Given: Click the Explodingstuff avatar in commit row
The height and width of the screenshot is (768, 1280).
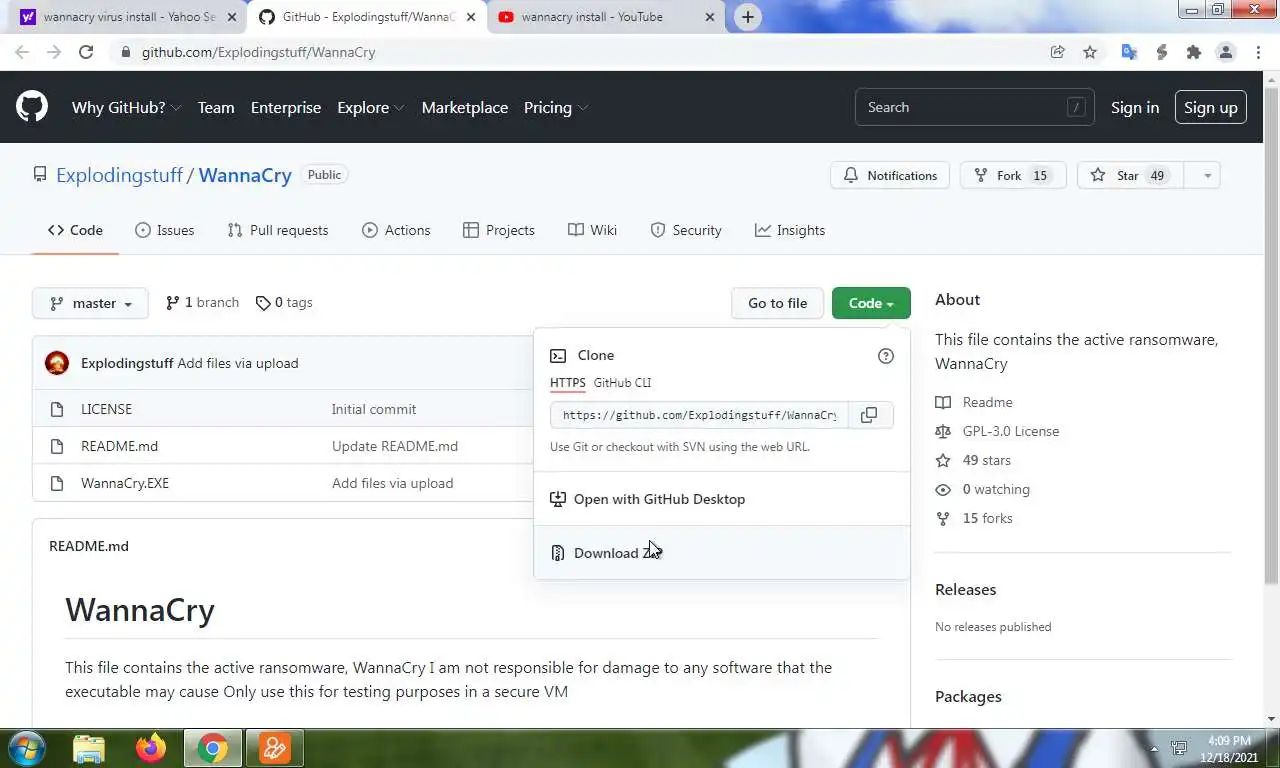Looking at the screenshot, I should (x=57, y=363).
